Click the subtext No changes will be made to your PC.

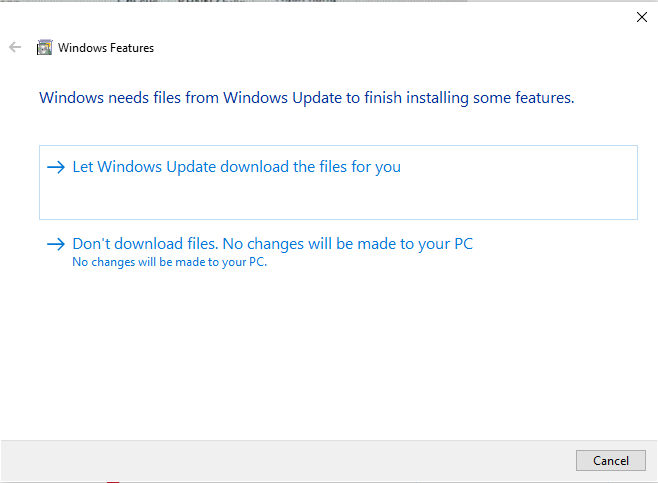click(170, 262)
